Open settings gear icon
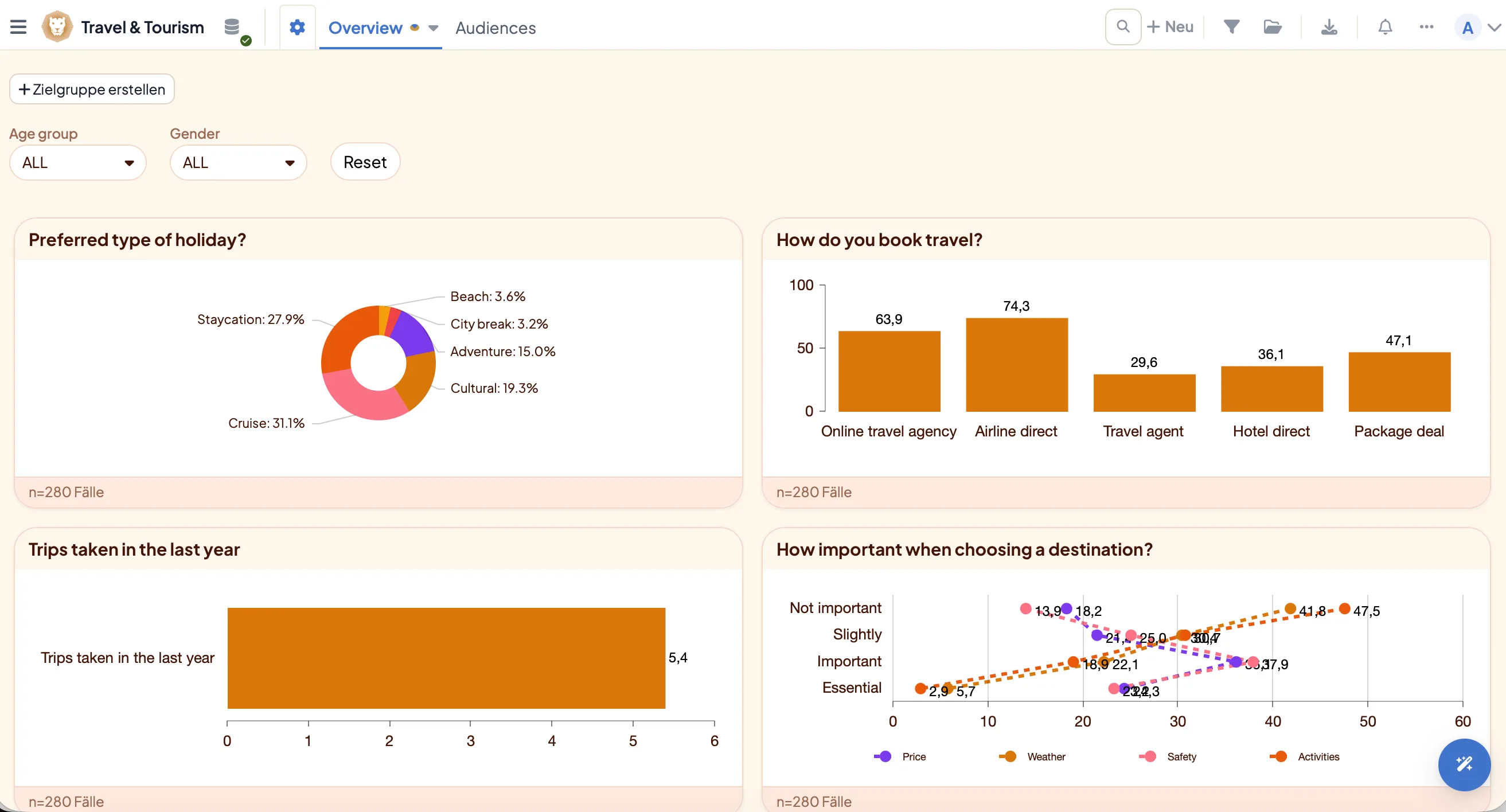1506x812 pixels. [x=297, y=27]
